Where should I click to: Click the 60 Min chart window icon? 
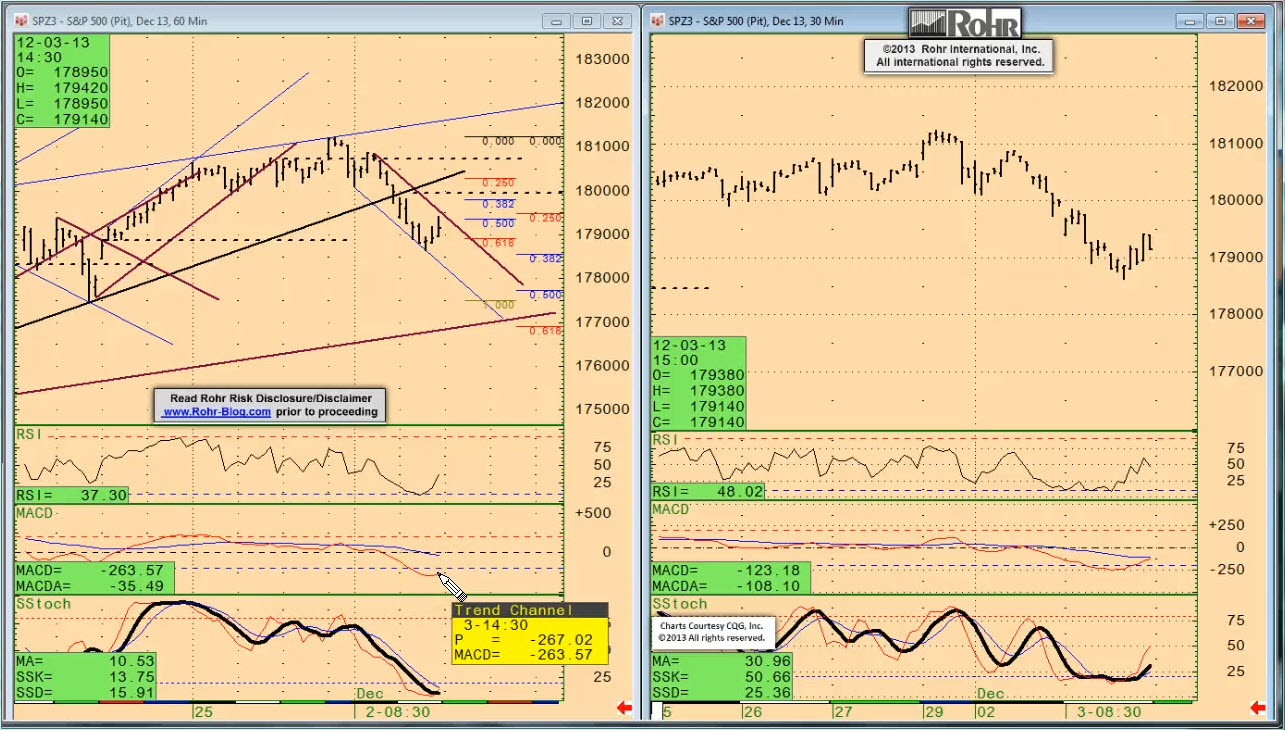pyautogui.click(x=22, y=20)
